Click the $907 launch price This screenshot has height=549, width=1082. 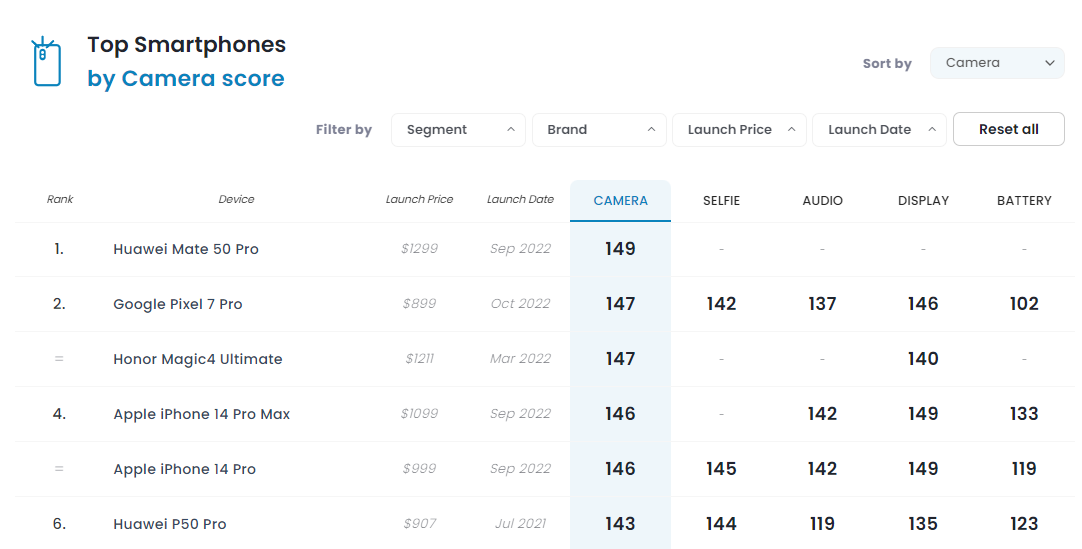click(x=420, y=524)
